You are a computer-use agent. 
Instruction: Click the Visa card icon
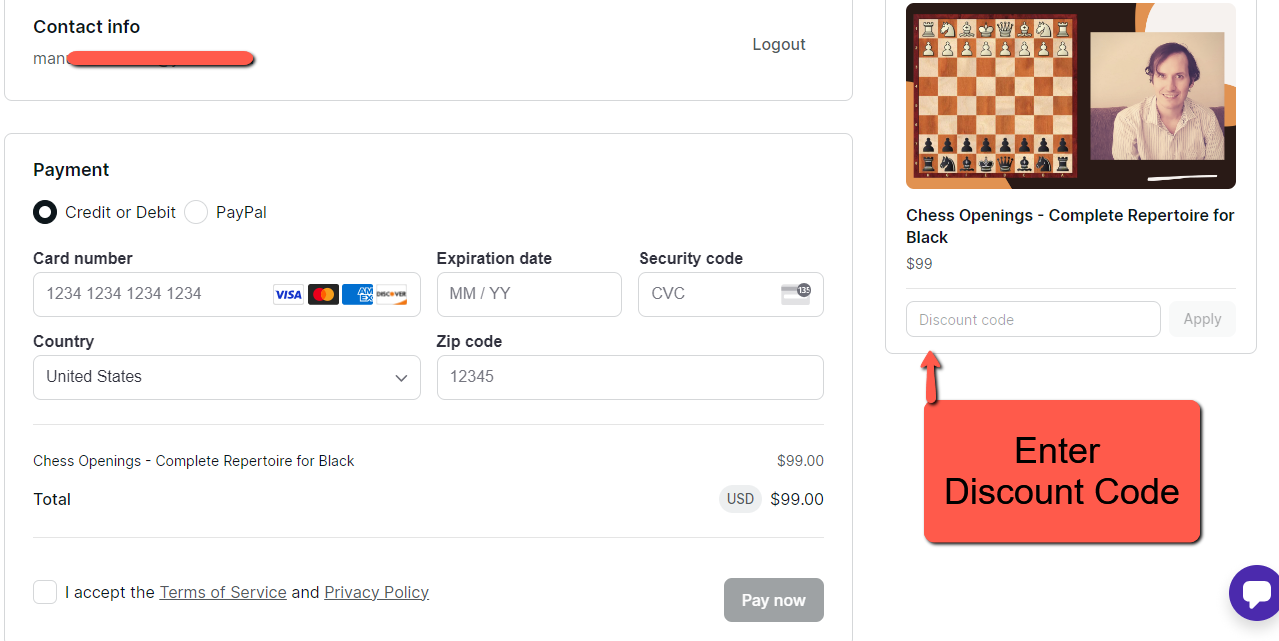coord(288,294)
